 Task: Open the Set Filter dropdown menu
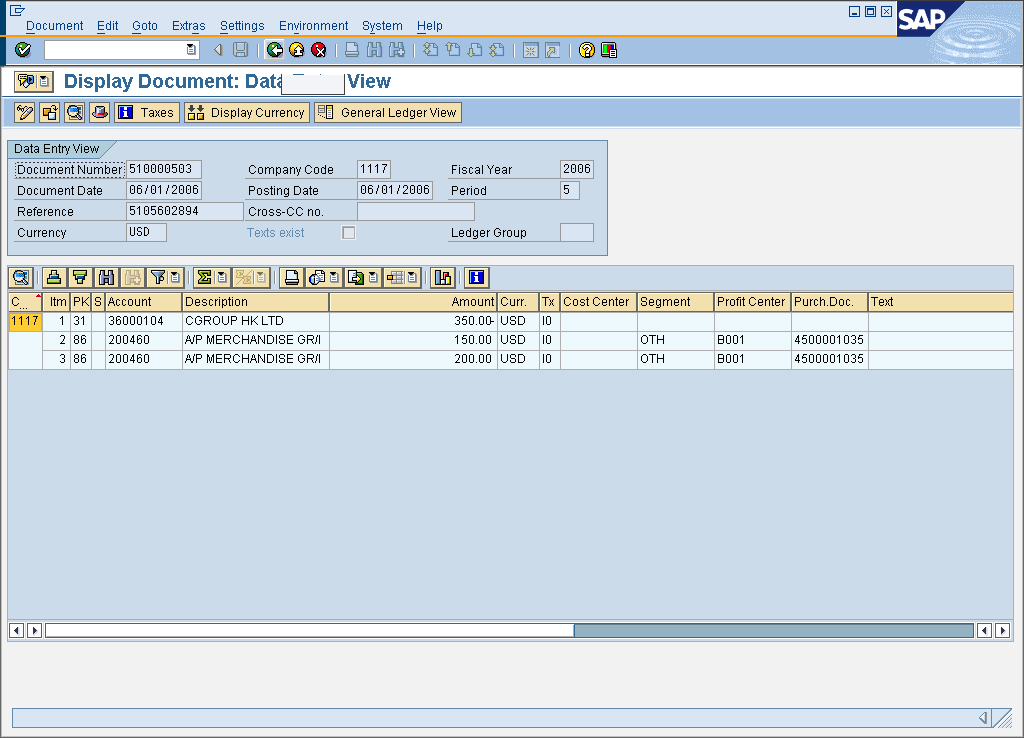tap(175, 278)
